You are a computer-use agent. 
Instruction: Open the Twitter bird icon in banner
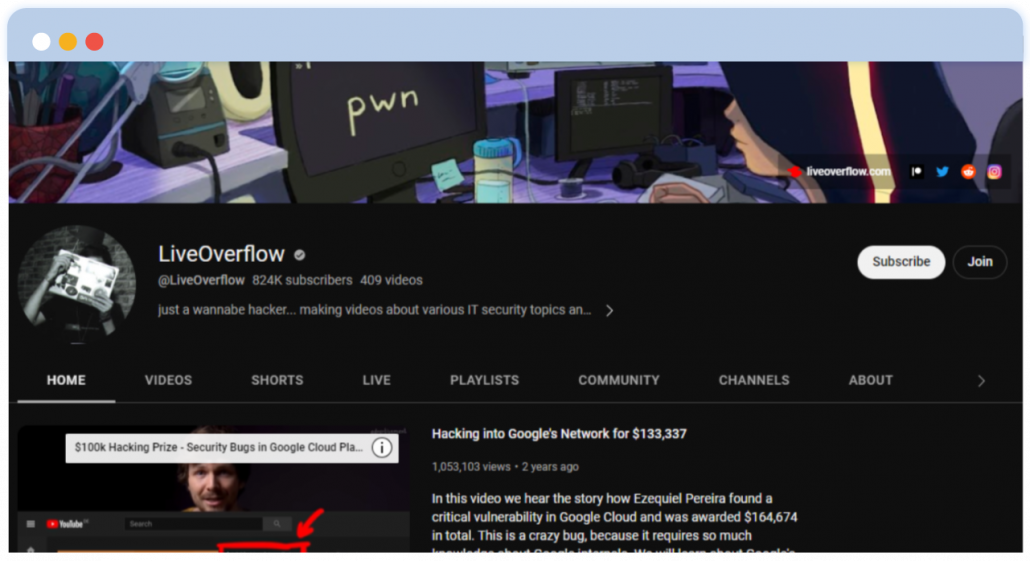pyautogui.click(x=942, y=172)
